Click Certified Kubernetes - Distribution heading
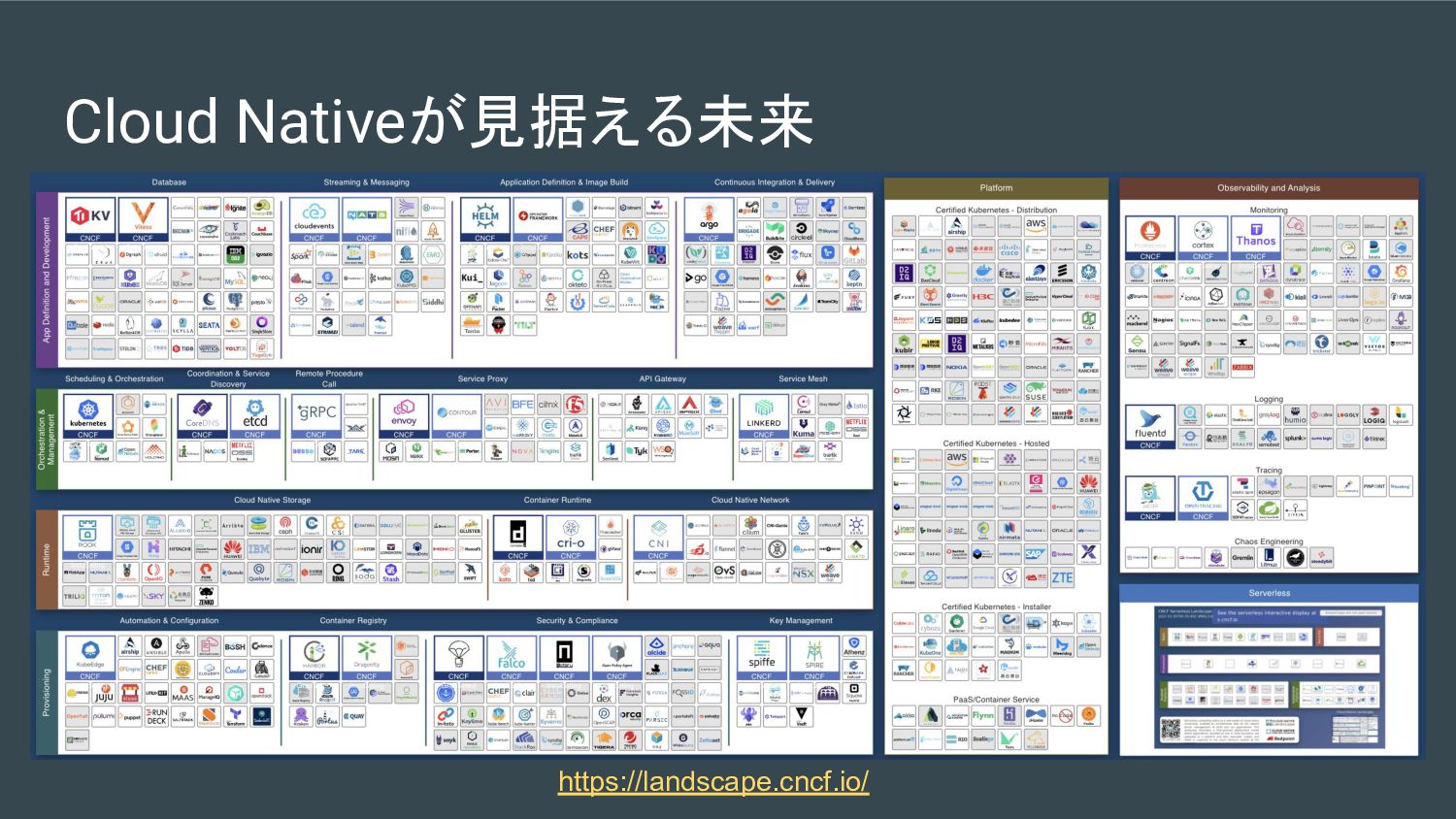 996,211
